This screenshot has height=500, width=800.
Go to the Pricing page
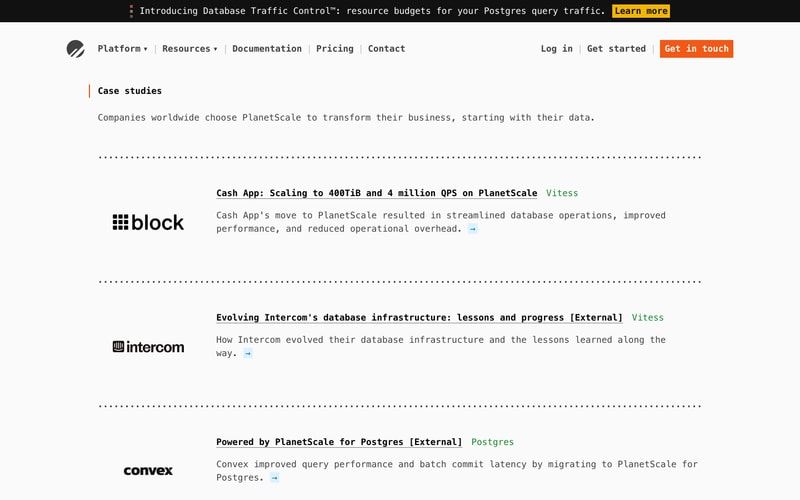pyautogui.click(x=335, y=49)
